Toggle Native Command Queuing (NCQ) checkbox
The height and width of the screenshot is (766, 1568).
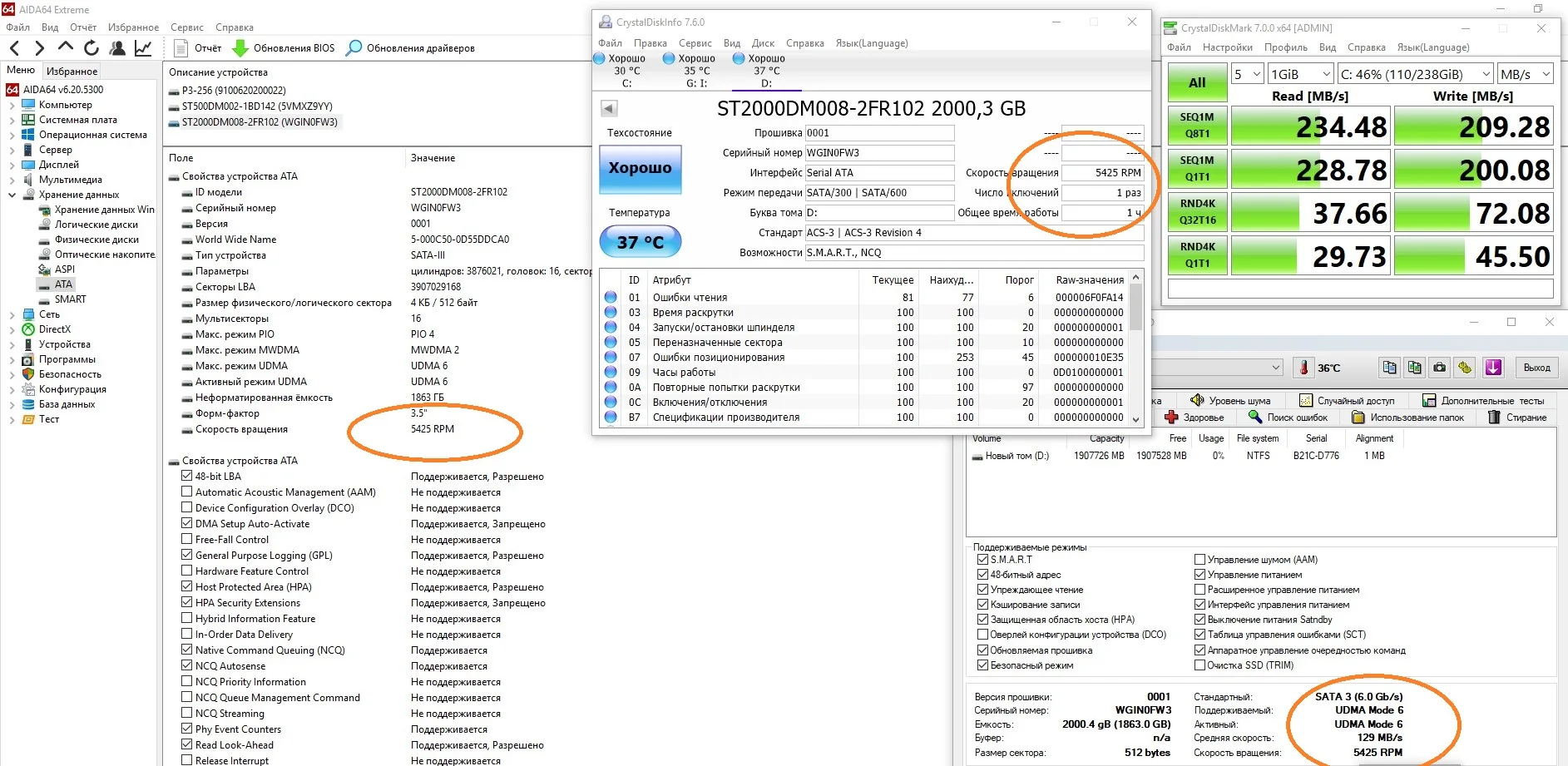(x=187, y=650)
